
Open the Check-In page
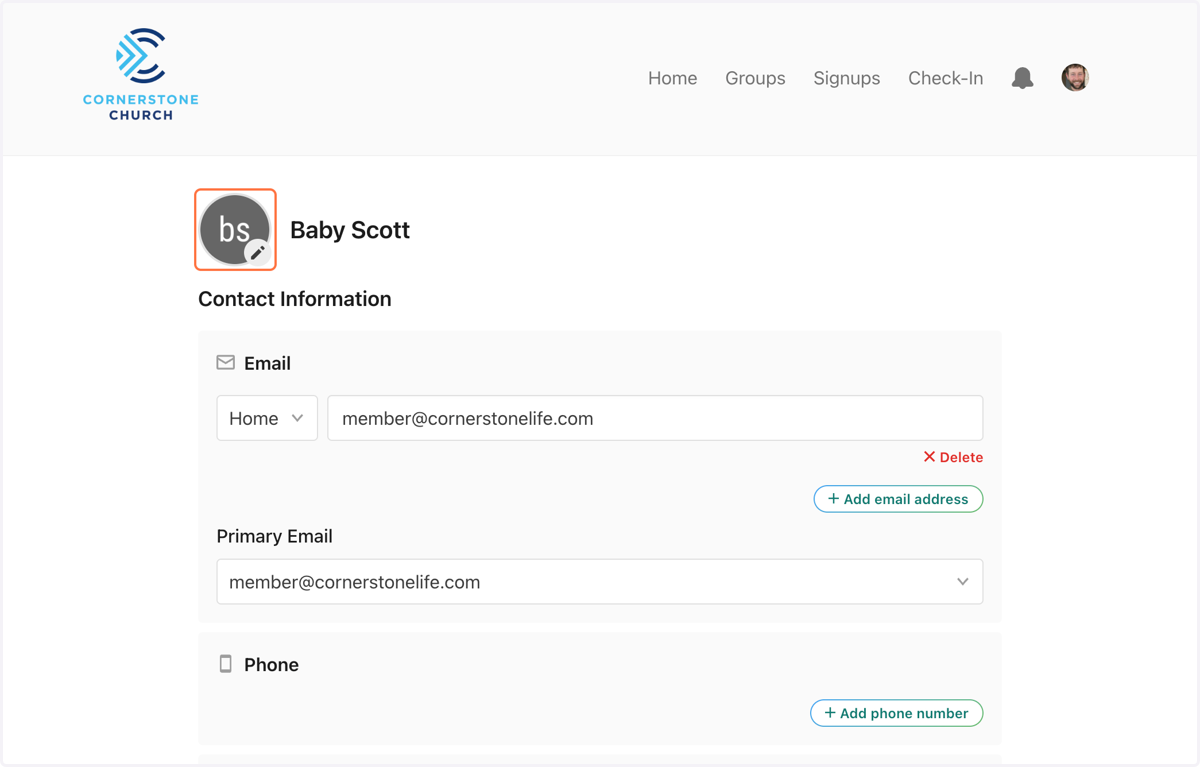pos(945,78)
